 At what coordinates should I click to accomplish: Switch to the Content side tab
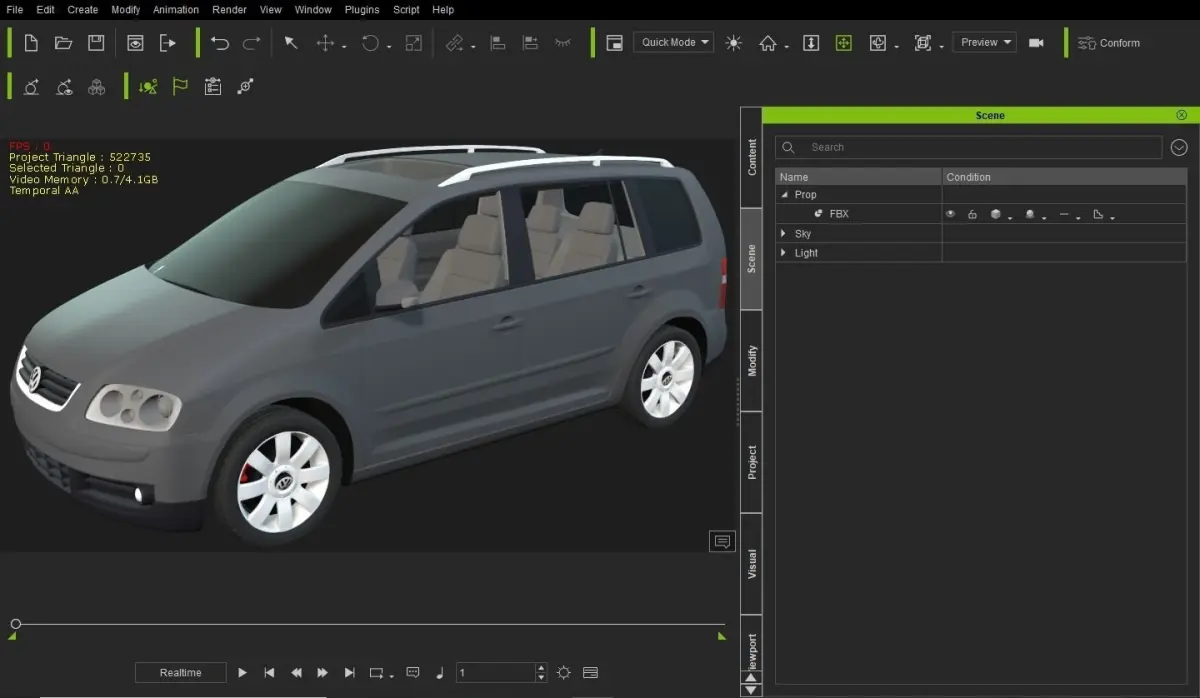[x=752, y=158]
